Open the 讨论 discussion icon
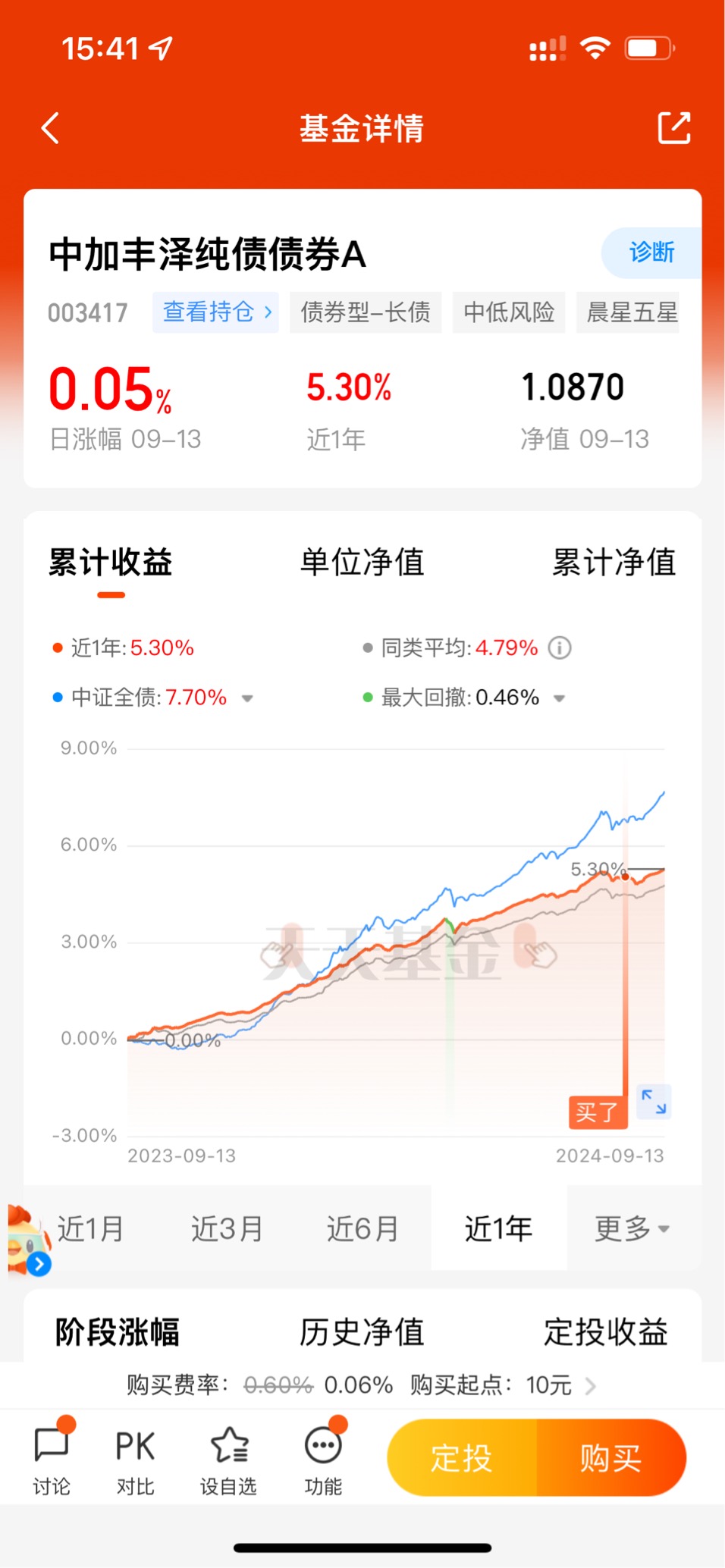Screen dimensions: 725x1568 (x=52, y=1457)
